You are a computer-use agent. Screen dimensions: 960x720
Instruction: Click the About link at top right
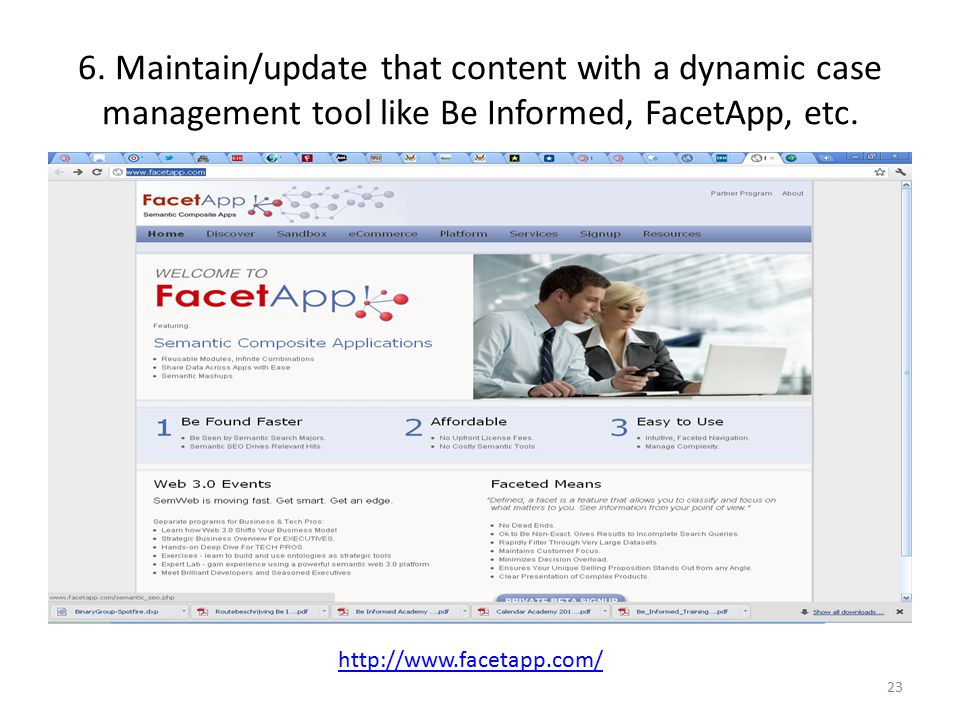pos(793,193)
